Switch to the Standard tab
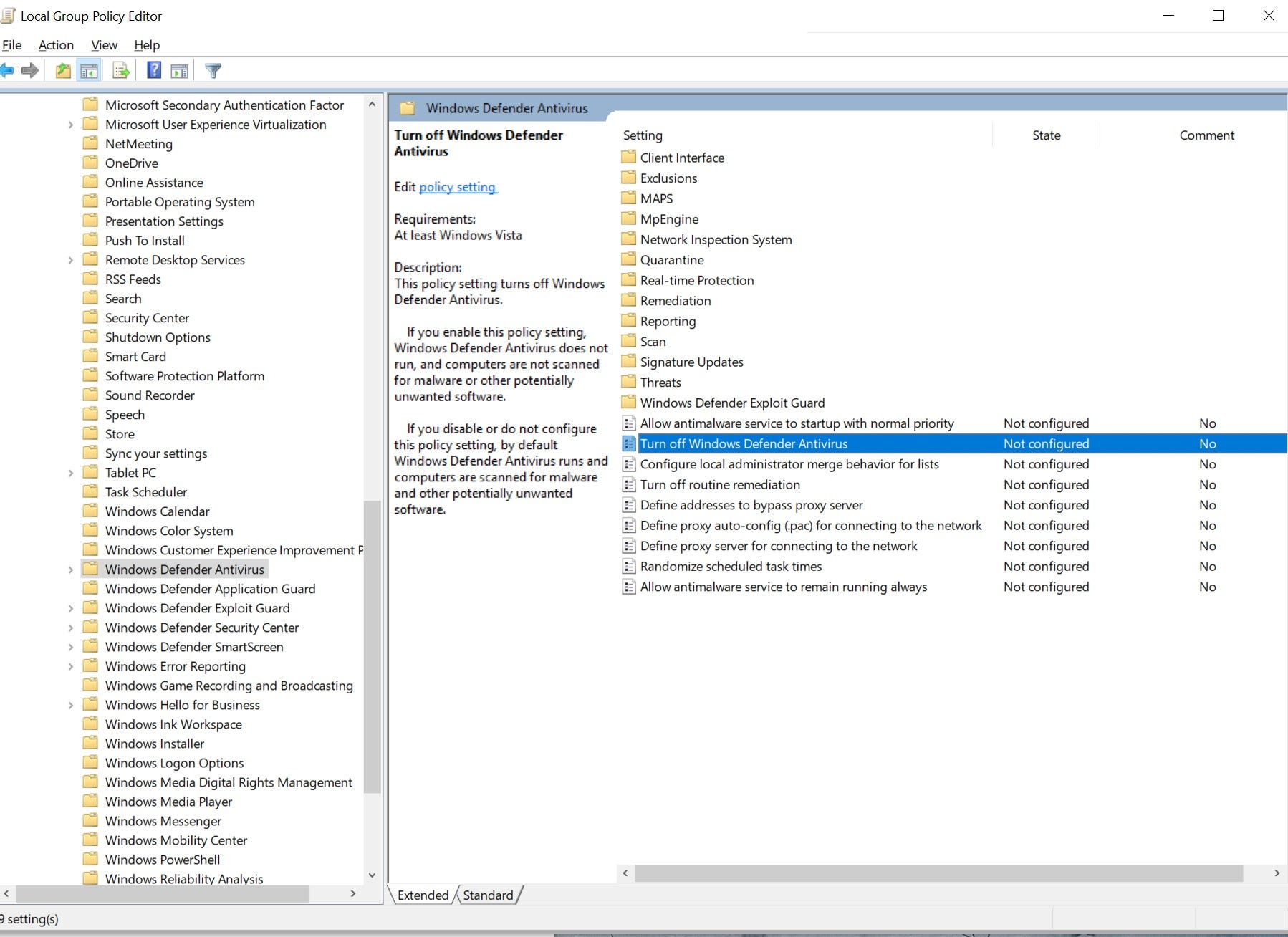The image size is (1288, 937). tap(488, 895)
